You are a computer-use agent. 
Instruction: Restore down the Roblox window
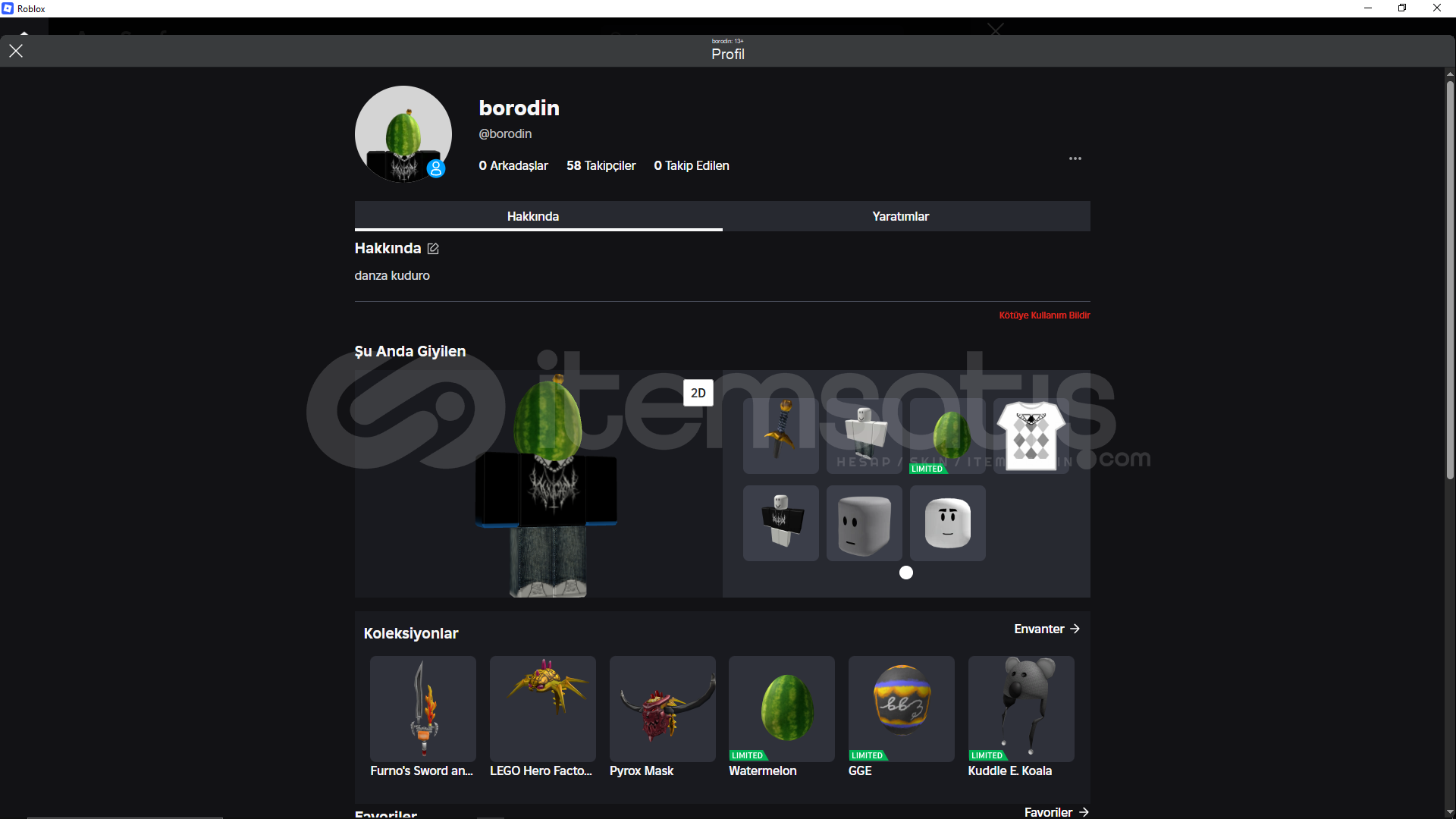tap(1402, 8)
